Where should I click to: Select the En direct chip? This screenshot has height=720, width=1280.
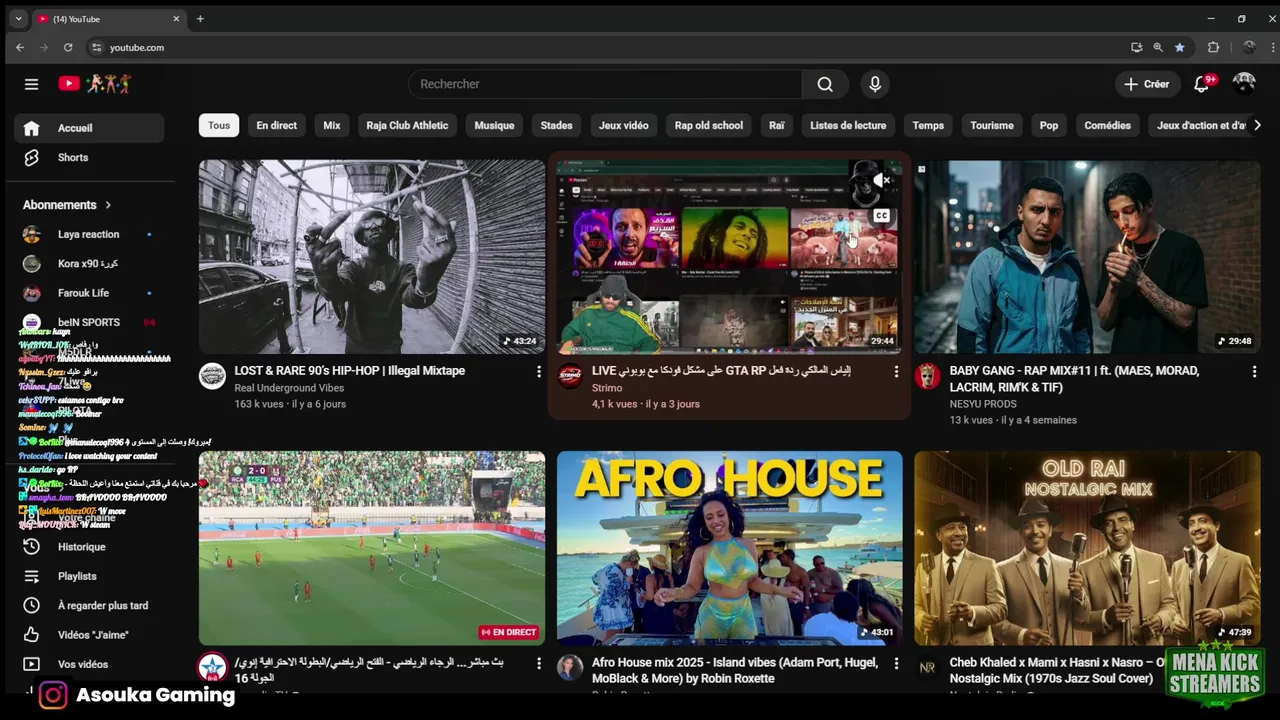(276, 125)
